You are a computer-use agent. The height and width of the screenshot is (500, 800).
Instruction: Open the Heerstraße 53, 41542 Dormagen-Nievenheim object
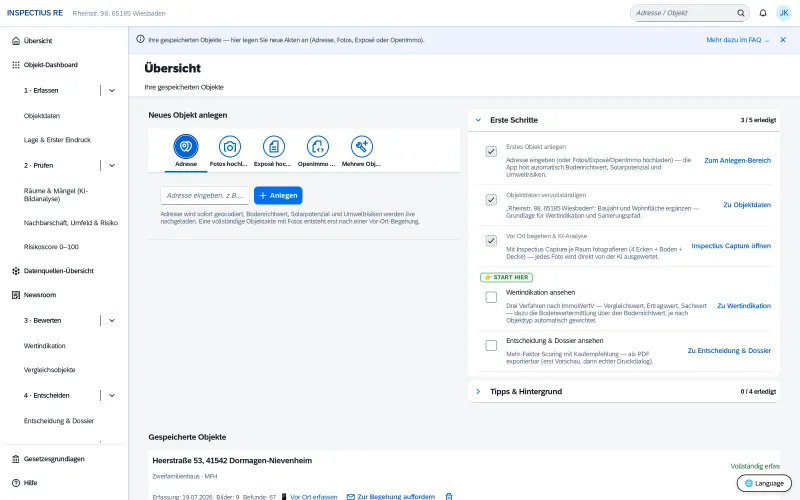(232, 460)
